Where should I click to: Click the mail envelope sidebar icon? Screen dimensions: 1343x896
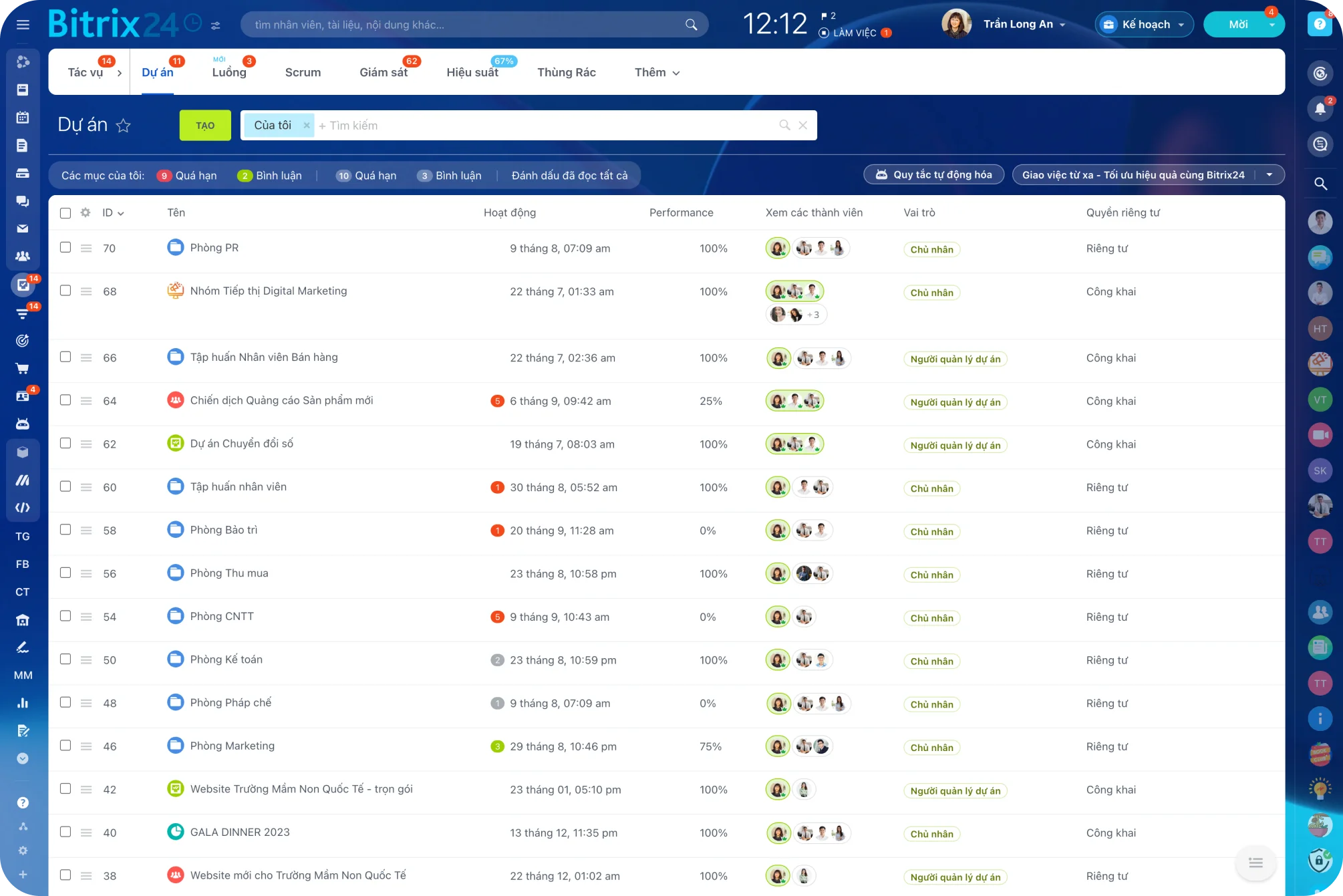pos(23,229)
